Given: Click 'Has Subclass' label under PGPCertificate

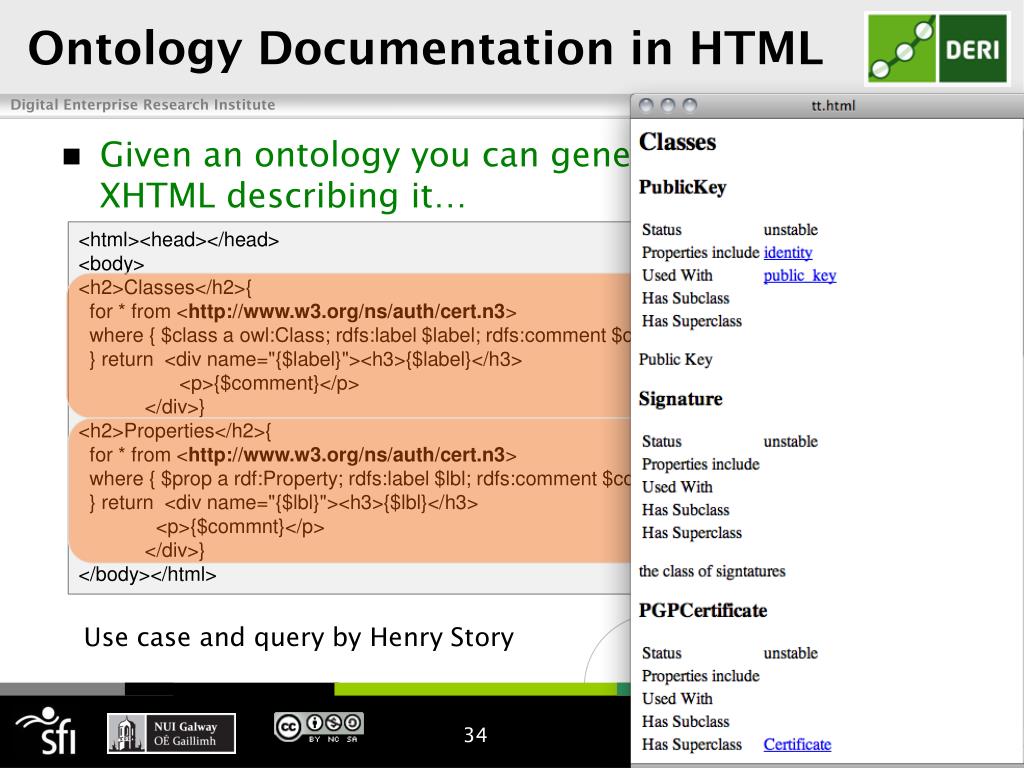Looking at the screenshot, I should (x=685, y=722).
